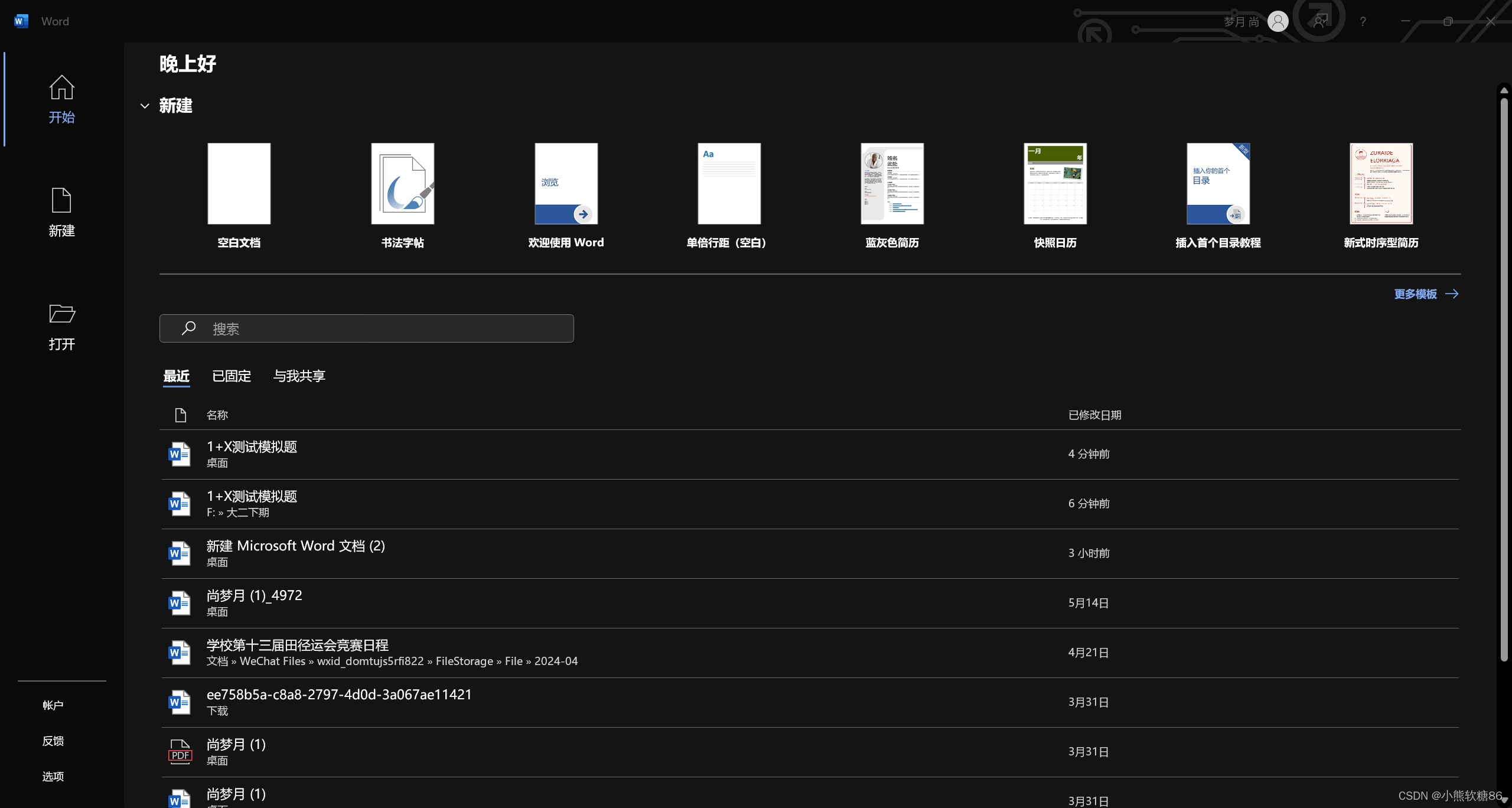The image size is (1512, 808).
Task: Open the 开始 home icon in sidebar
Action: (61, 87)
